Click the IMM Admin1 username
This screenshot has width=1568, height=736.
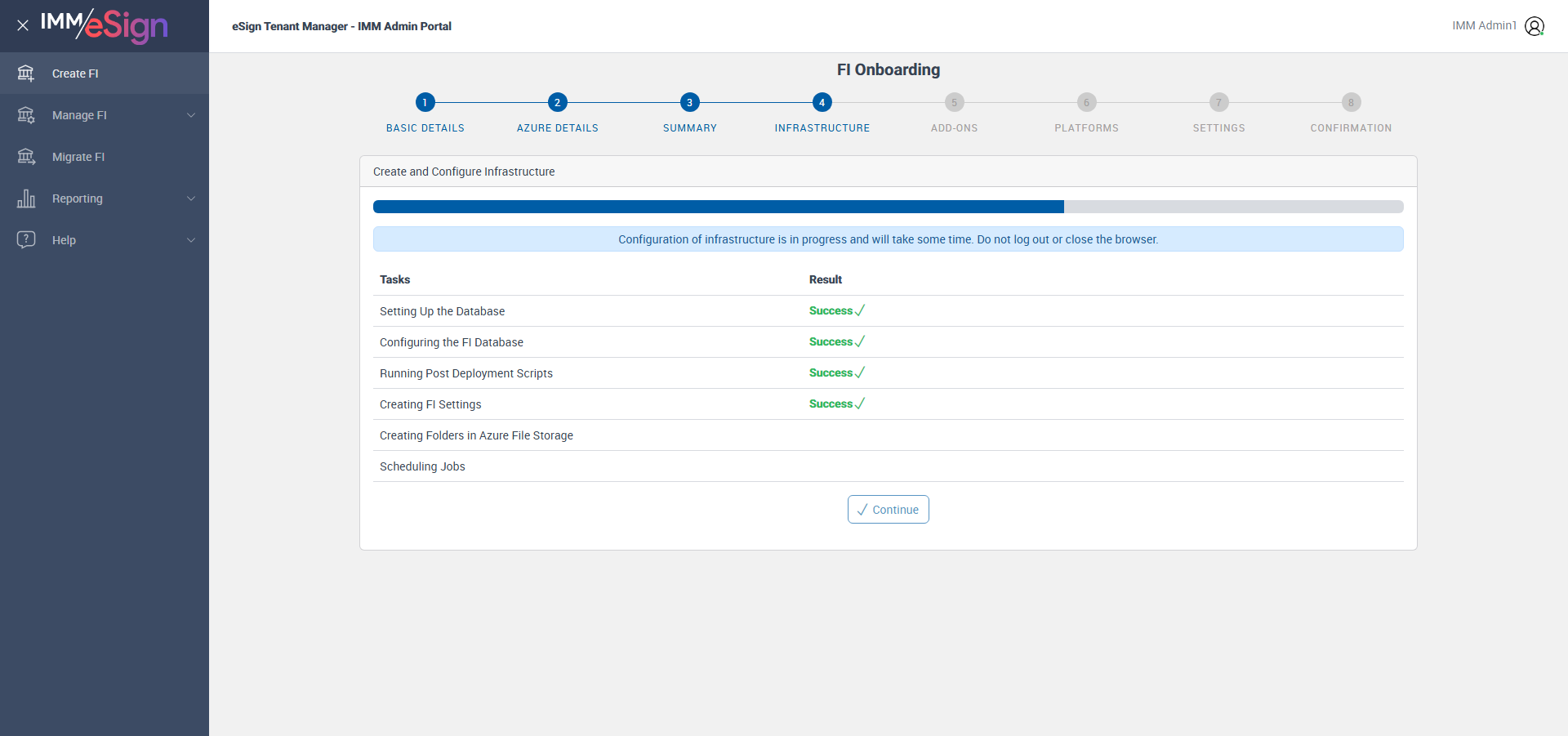pyautogui.click(x=1484, y=26)
